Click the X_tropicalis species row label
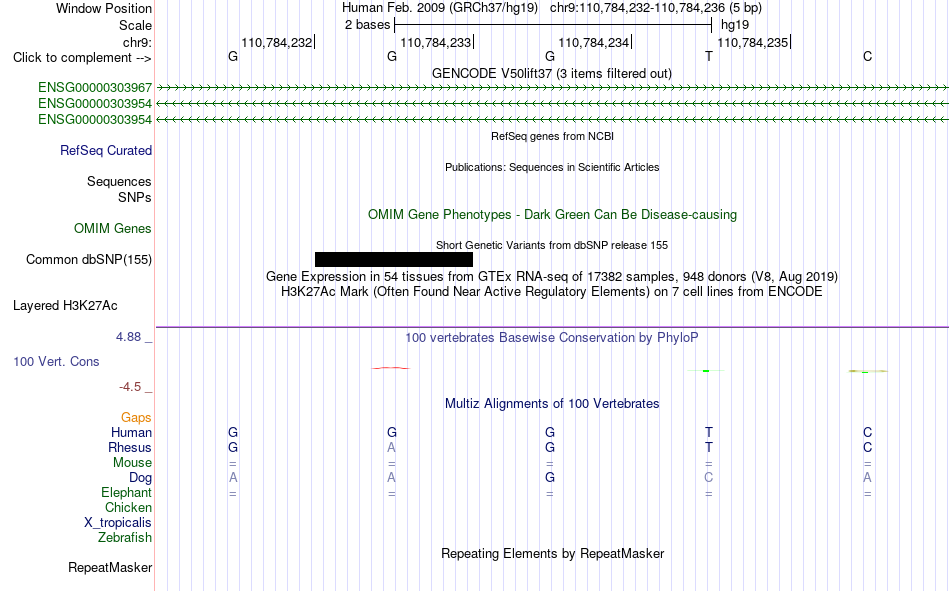This screenshot has width=950, height=591. coord(118,523)
